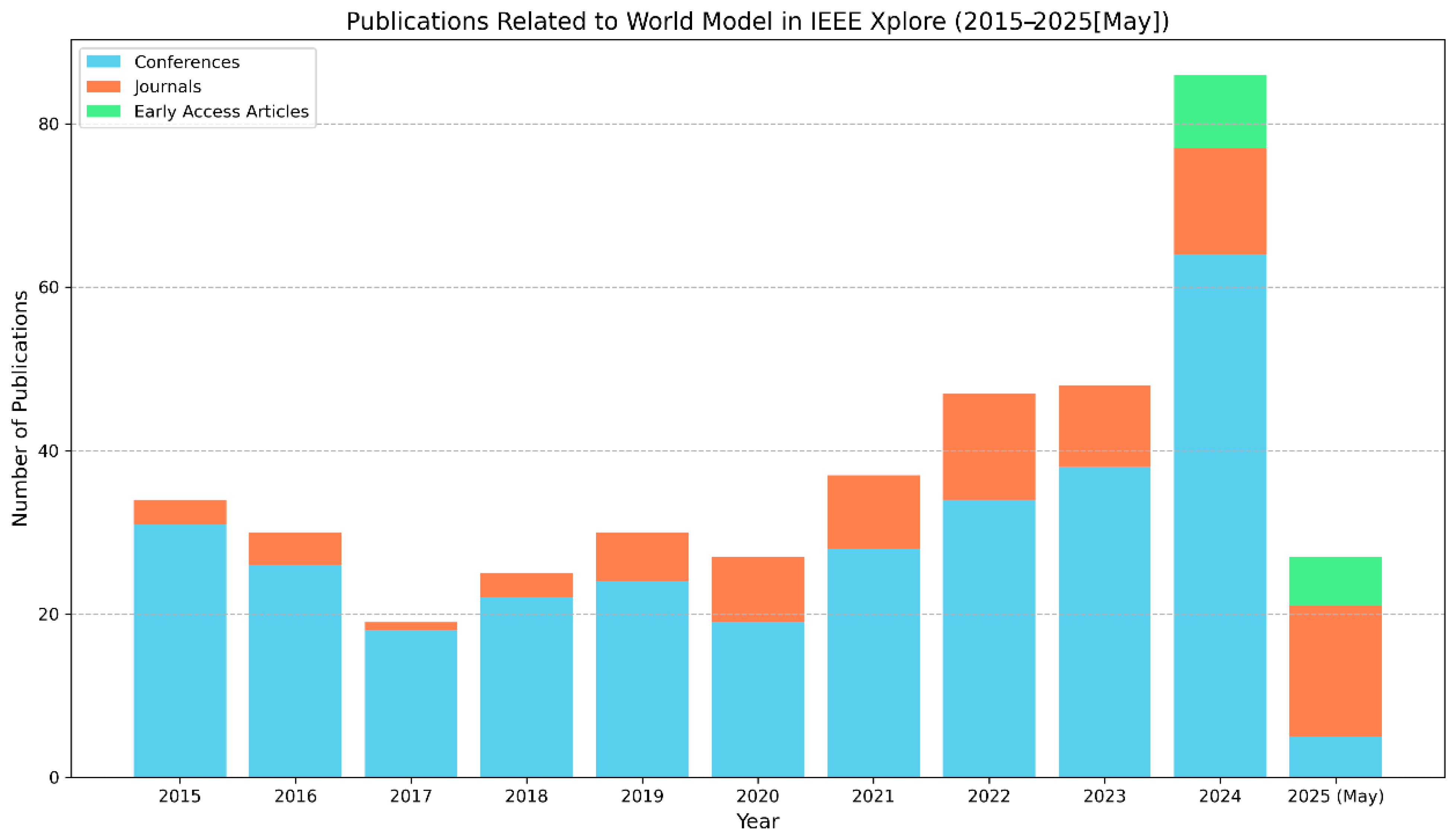Click the 2024 green Early Access bar segment

(x=1220, y=111)
